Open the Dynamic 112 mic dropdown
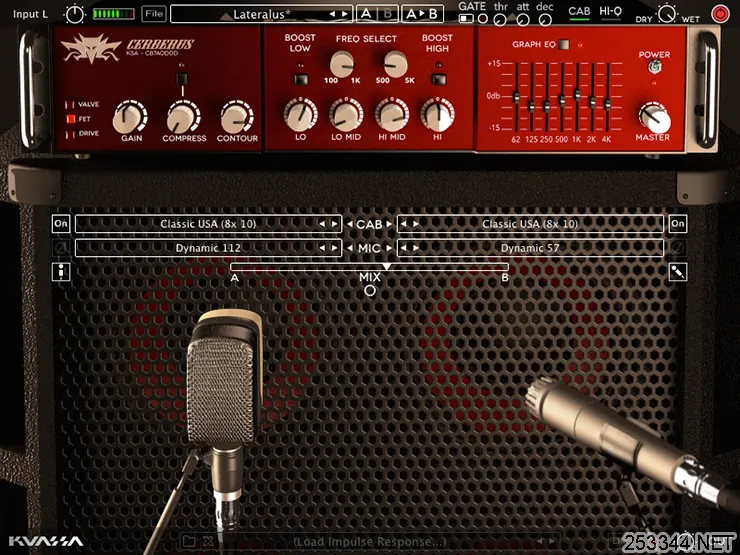This screenshot has width=740, height=555. coord(208,248)
